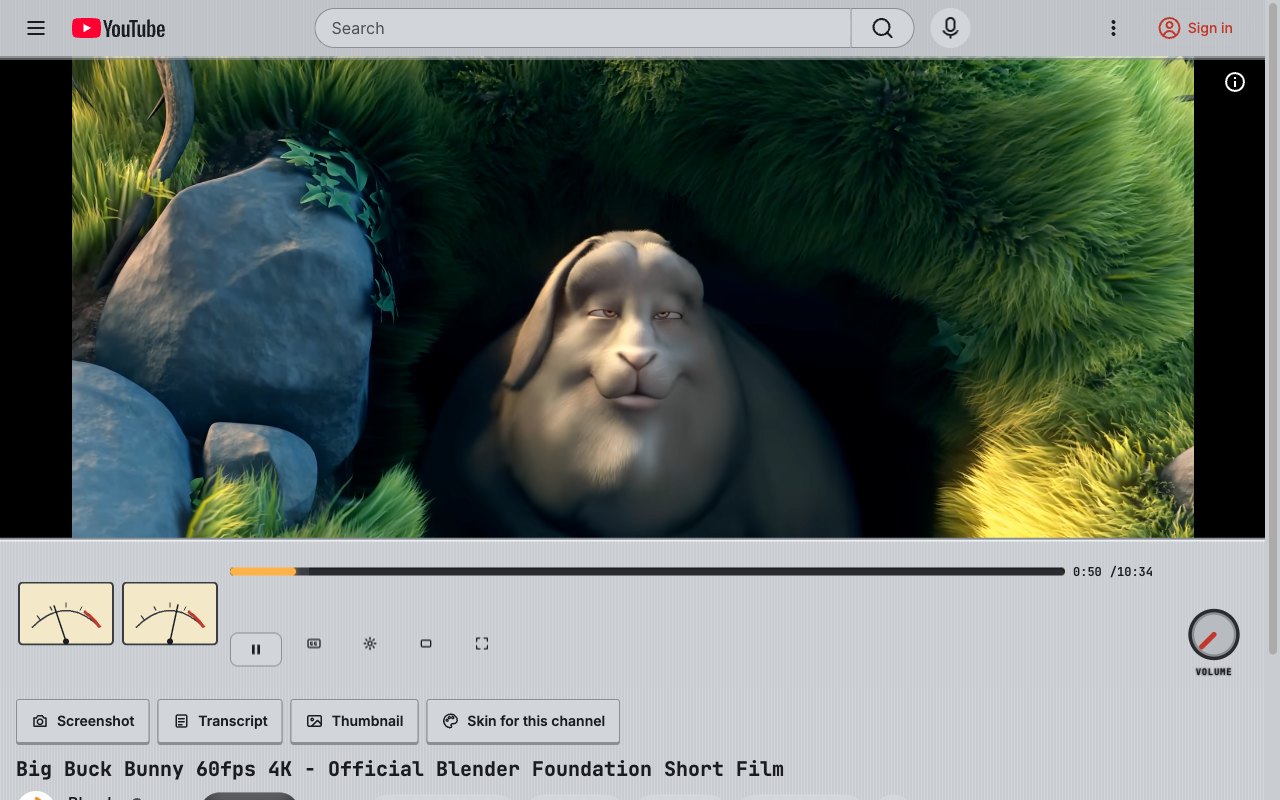The width and height of the screenshot is (1280, 800).
Task: Sign in to YouTube account
Action: coord(1195,28)
